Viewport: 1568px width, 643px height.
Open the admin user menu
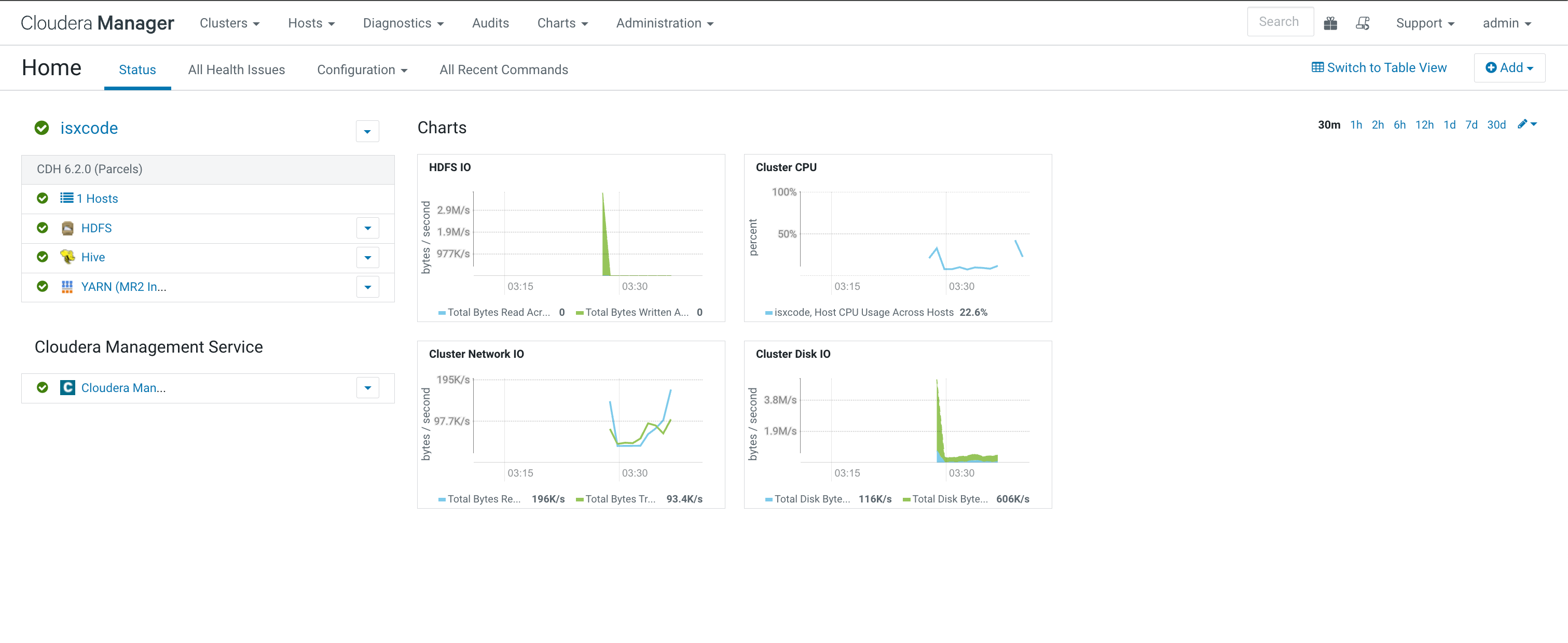click(1507, 23)
